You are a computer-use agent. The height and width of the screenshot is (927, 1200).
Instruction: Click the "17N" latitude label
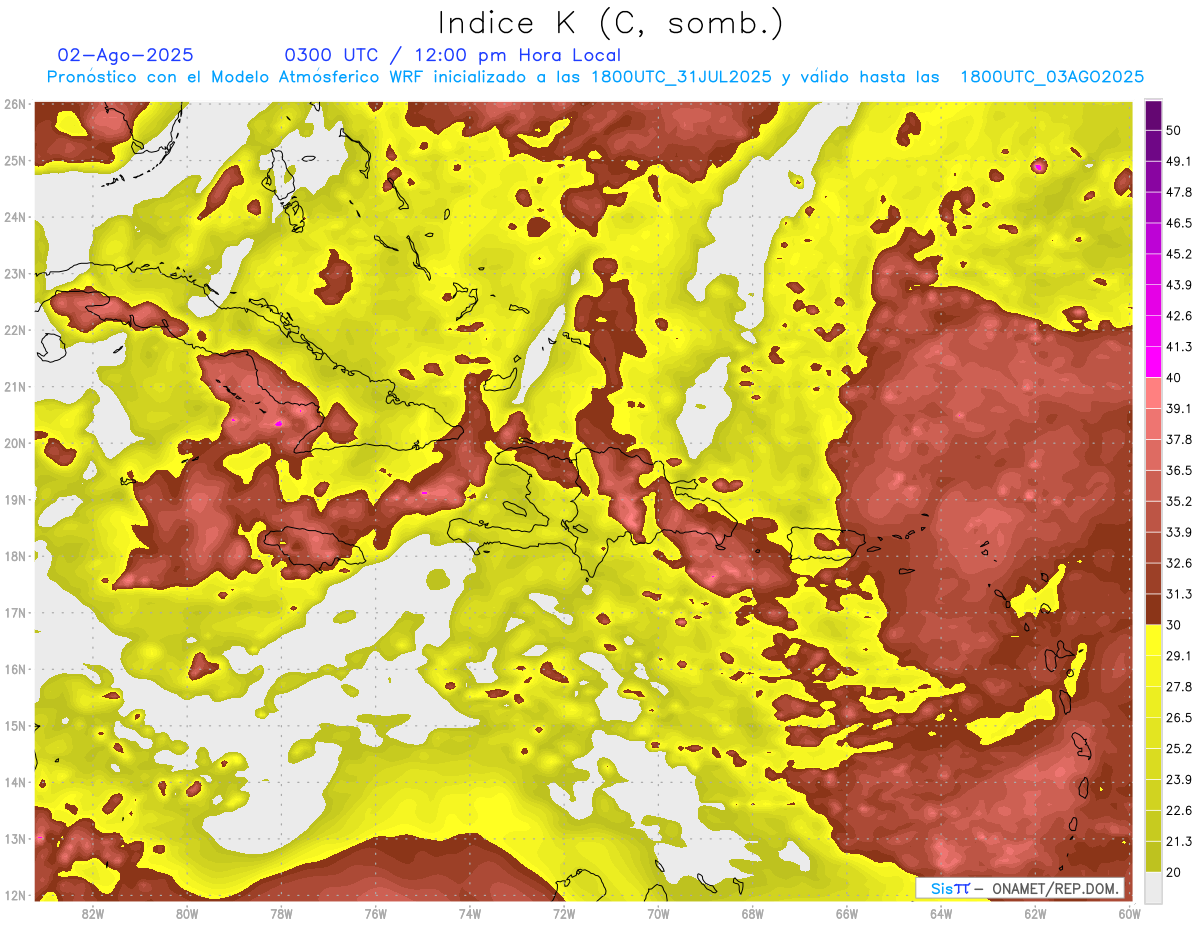tap(15, 612)
